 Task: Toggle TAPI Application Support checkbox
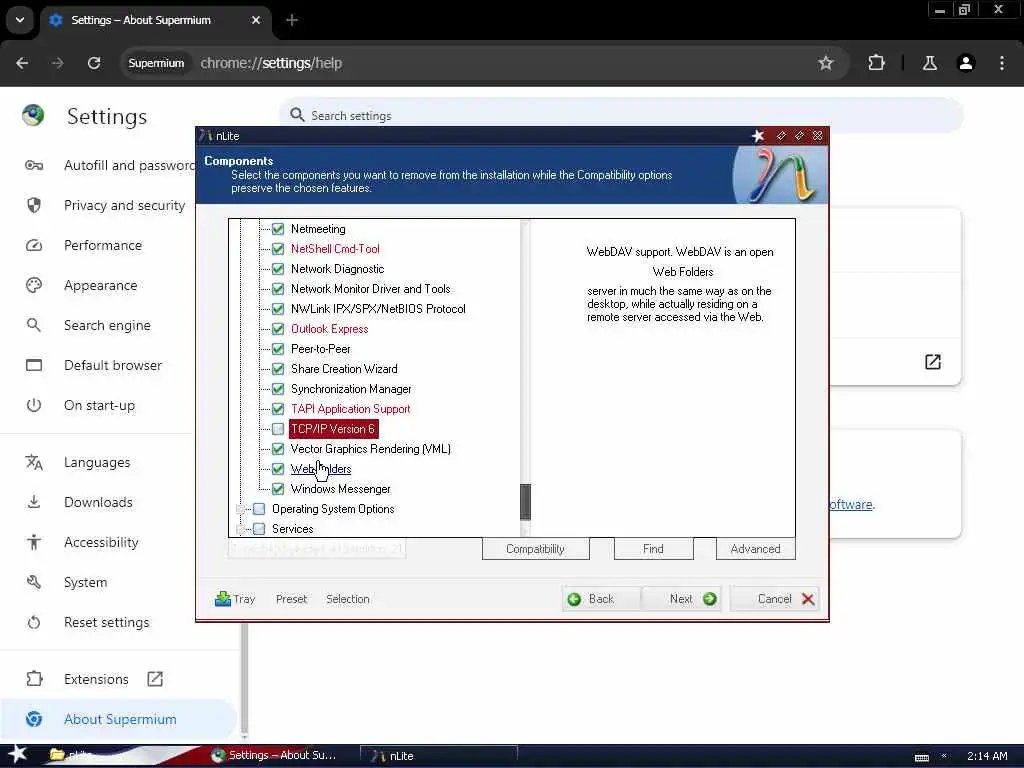pyautogui.click(x=278, y=409)
